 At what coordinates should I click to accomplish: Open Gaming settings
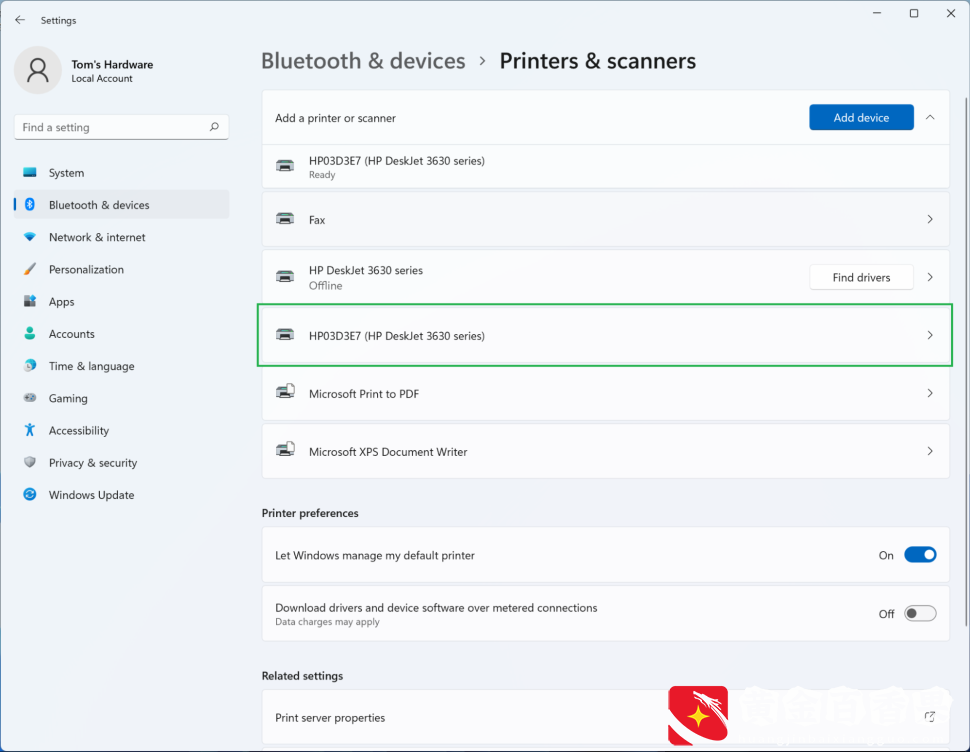point(121,398)
